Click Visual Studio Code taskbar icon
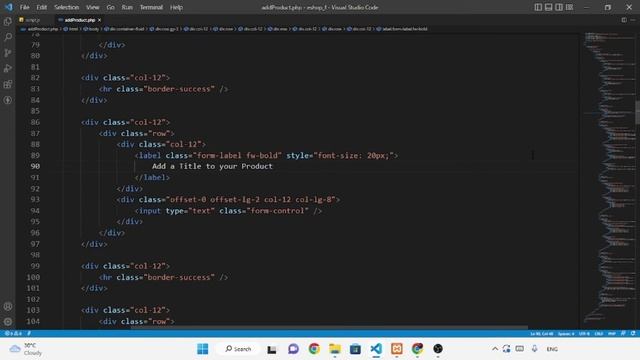 point(376,349)
